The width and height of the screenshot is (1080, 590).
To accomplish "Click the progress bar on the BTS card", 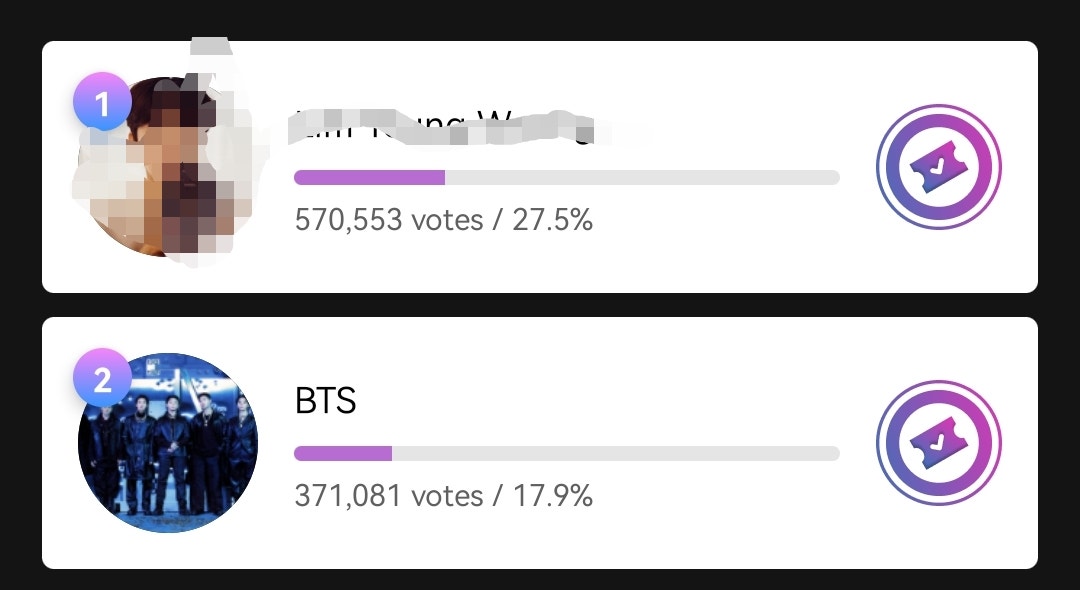I will (x=566, y=453).
